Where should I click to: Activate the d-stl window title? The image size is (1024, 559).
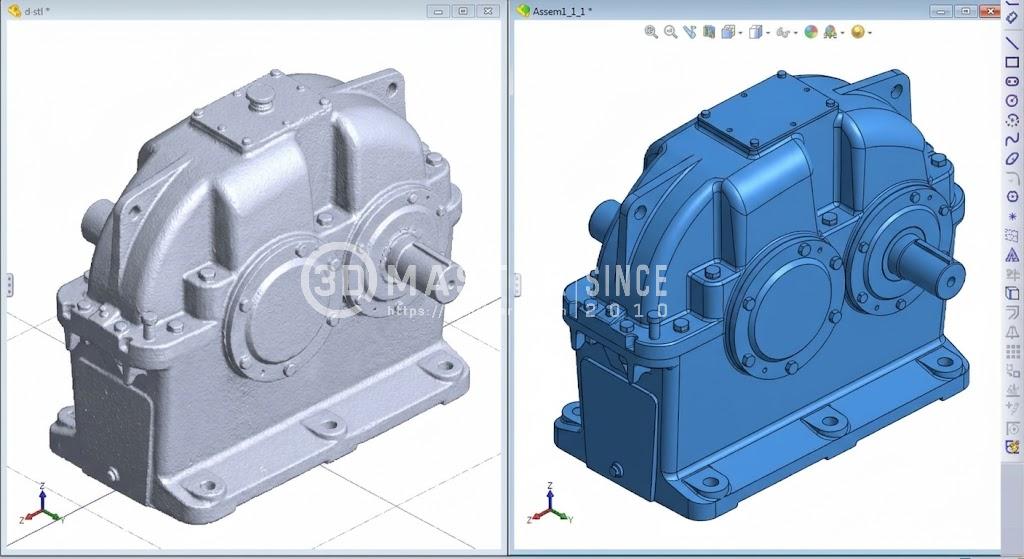pos(37,11)
